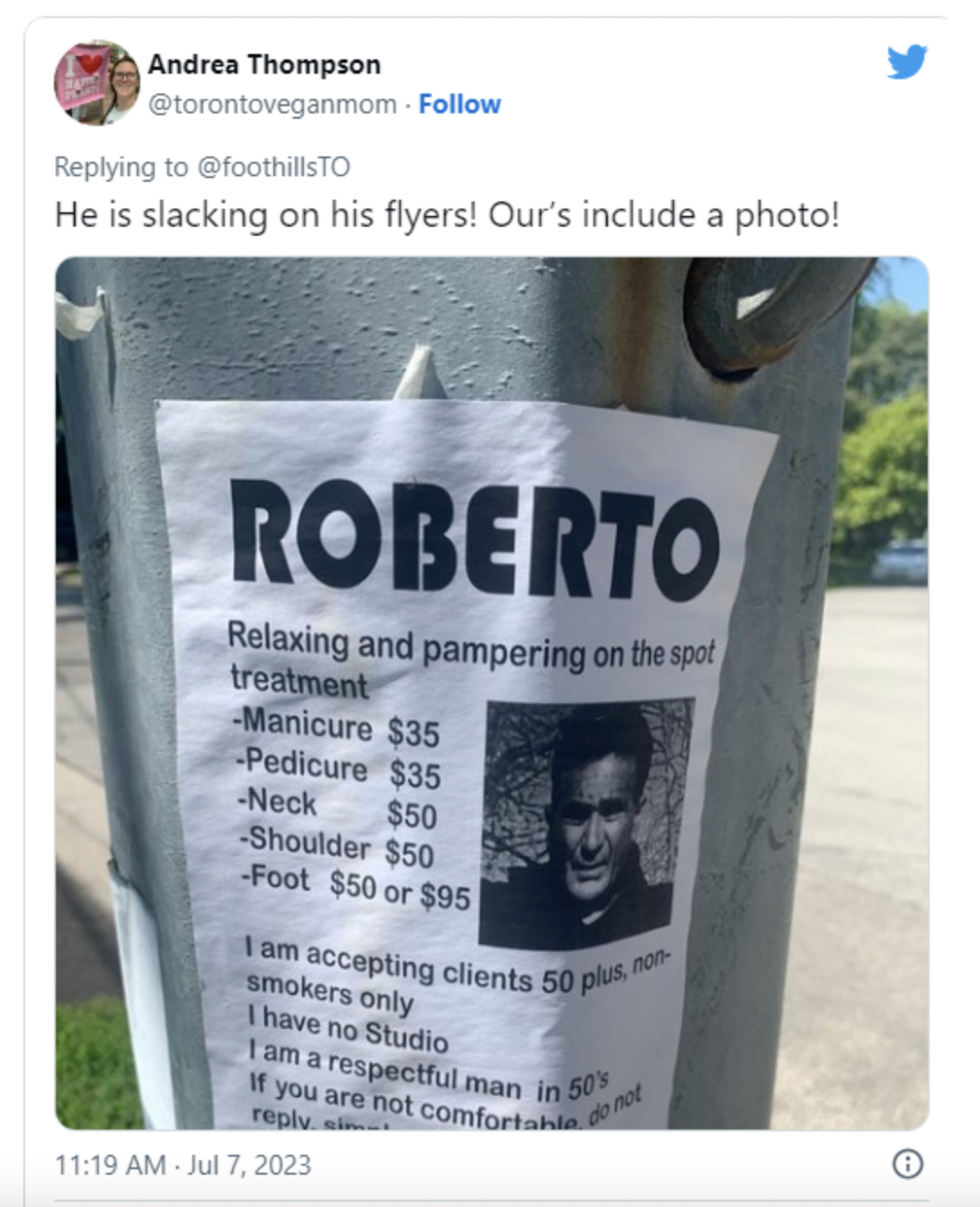Screen dimensions: 980x1207
Task: Click the 'Replying to' label
Action: tap(121, 167)
